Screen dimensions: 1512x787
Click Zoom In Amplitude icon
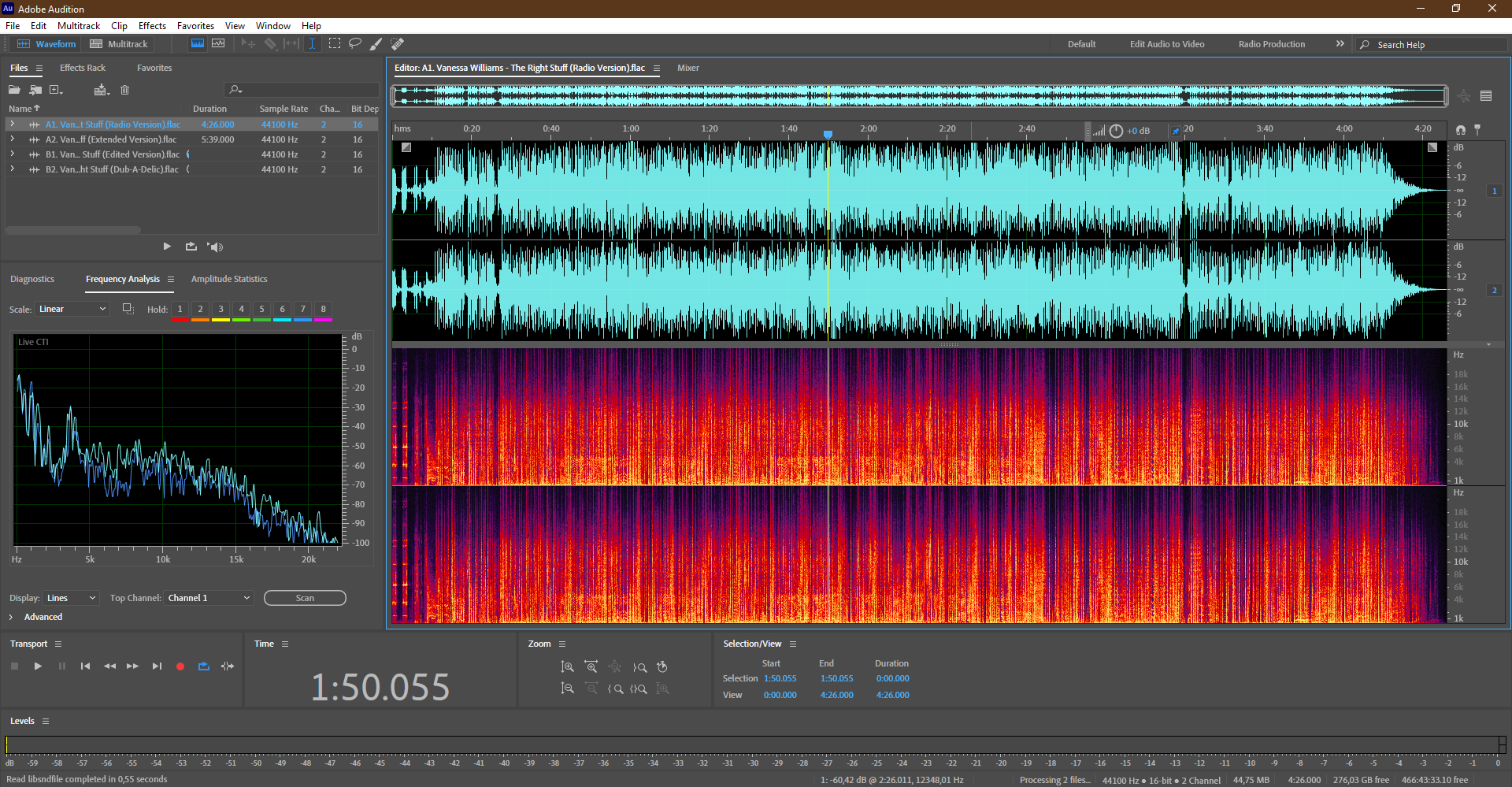click(x=567, y=667)
